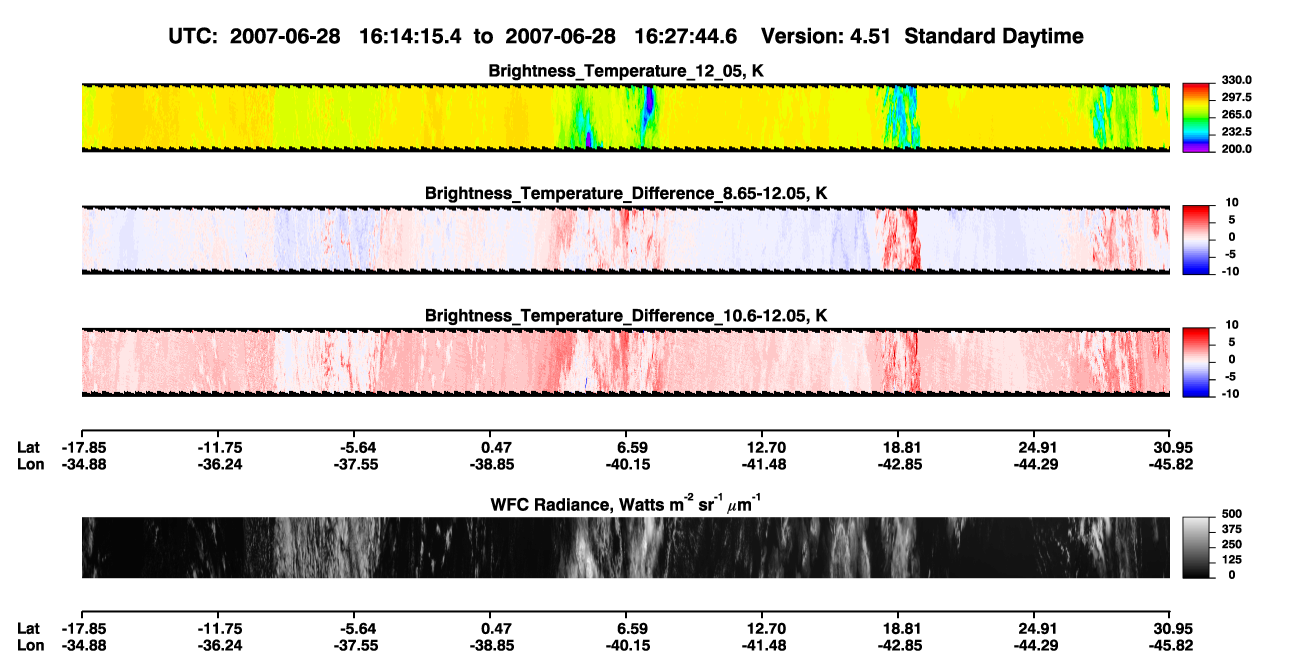
Task: Click the grayscale WFC Radiance image strip
Action: tap(626, 547)
